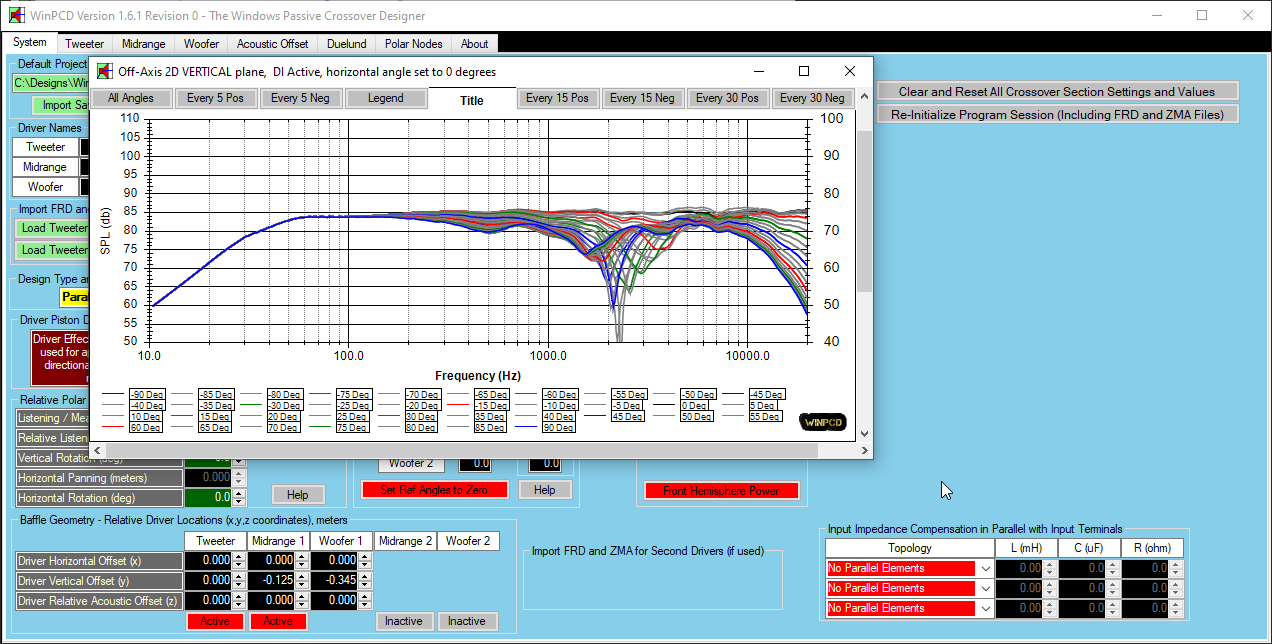Click Set Ref Angles to Zero
Screen dimensions: 1272x644
tap(434, 490)
